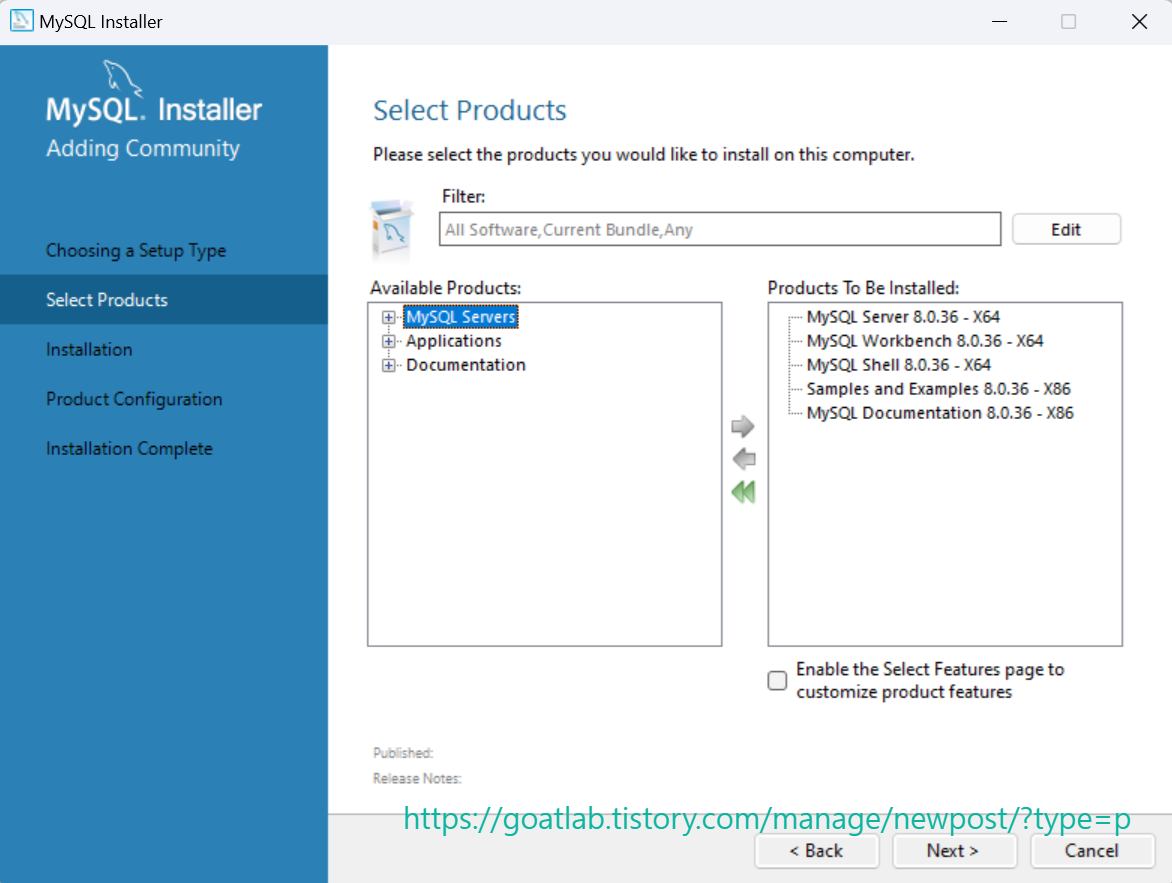Image resolution: width=1172 pixels, height=883 pixels.
Task: Open the Installation Complete sidebar step
Action: (x=129, y=449)
